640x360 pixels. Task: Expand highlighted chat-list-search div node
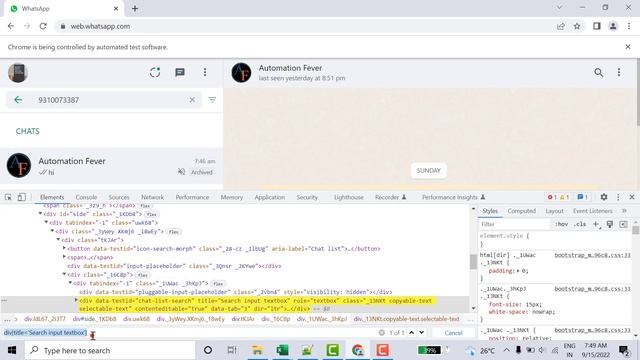pos(76,300)
